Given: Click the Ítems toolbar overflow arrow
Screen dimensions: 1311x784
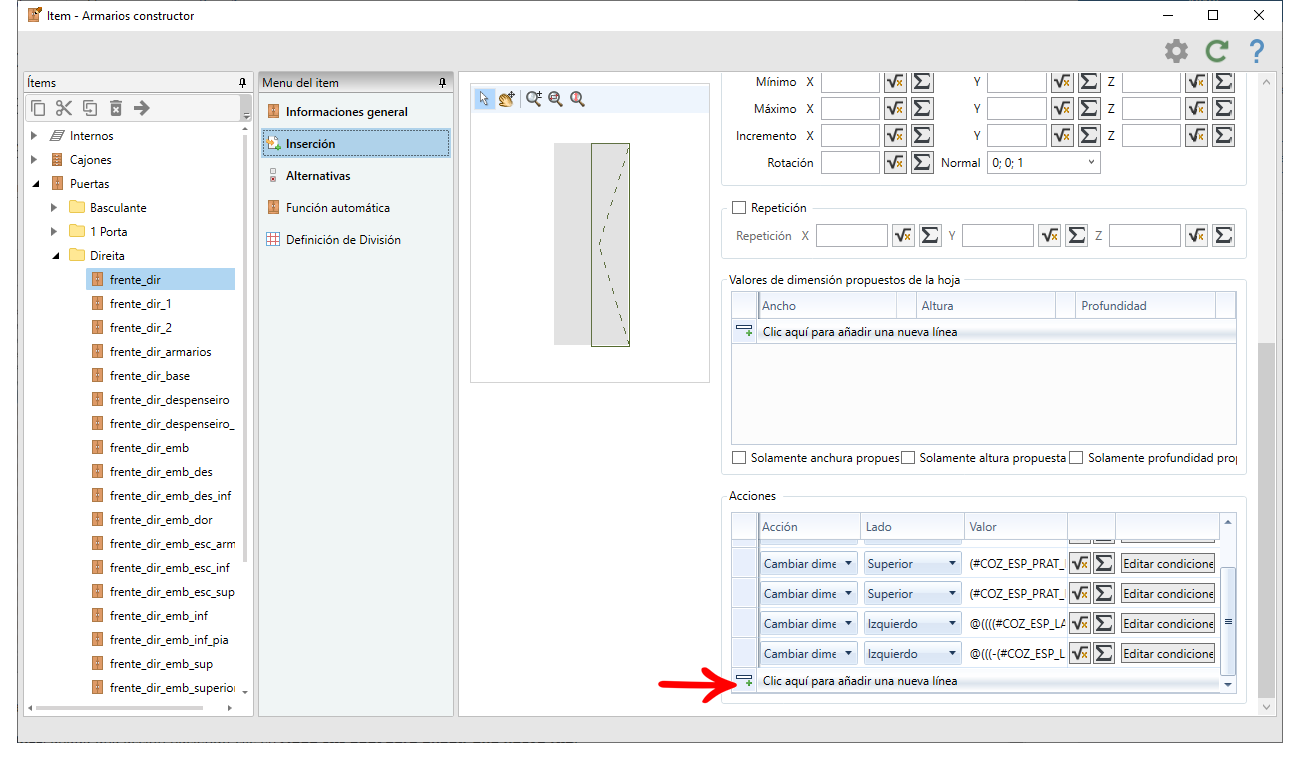Looking at the screenshot, I should (246, 114).
